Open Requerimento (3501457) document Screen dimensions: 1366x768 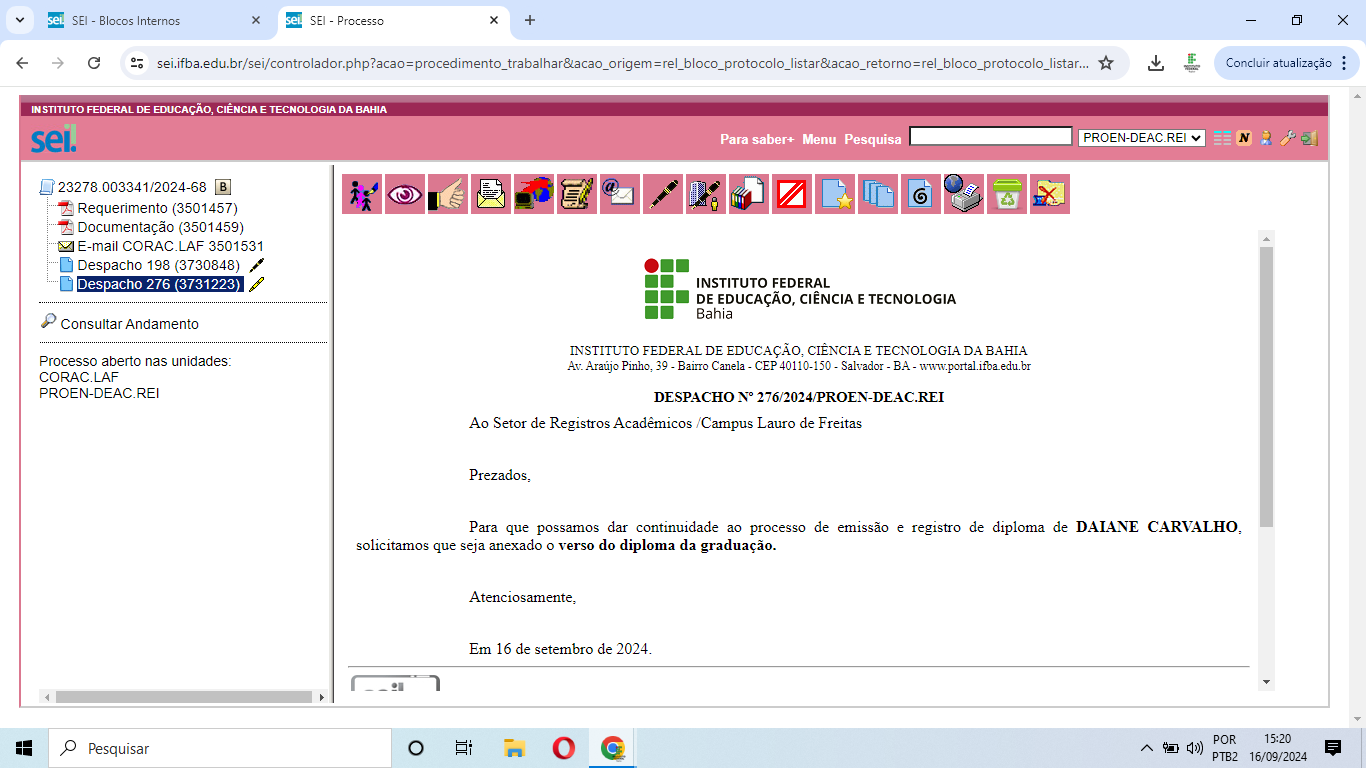tap(157, 208)
